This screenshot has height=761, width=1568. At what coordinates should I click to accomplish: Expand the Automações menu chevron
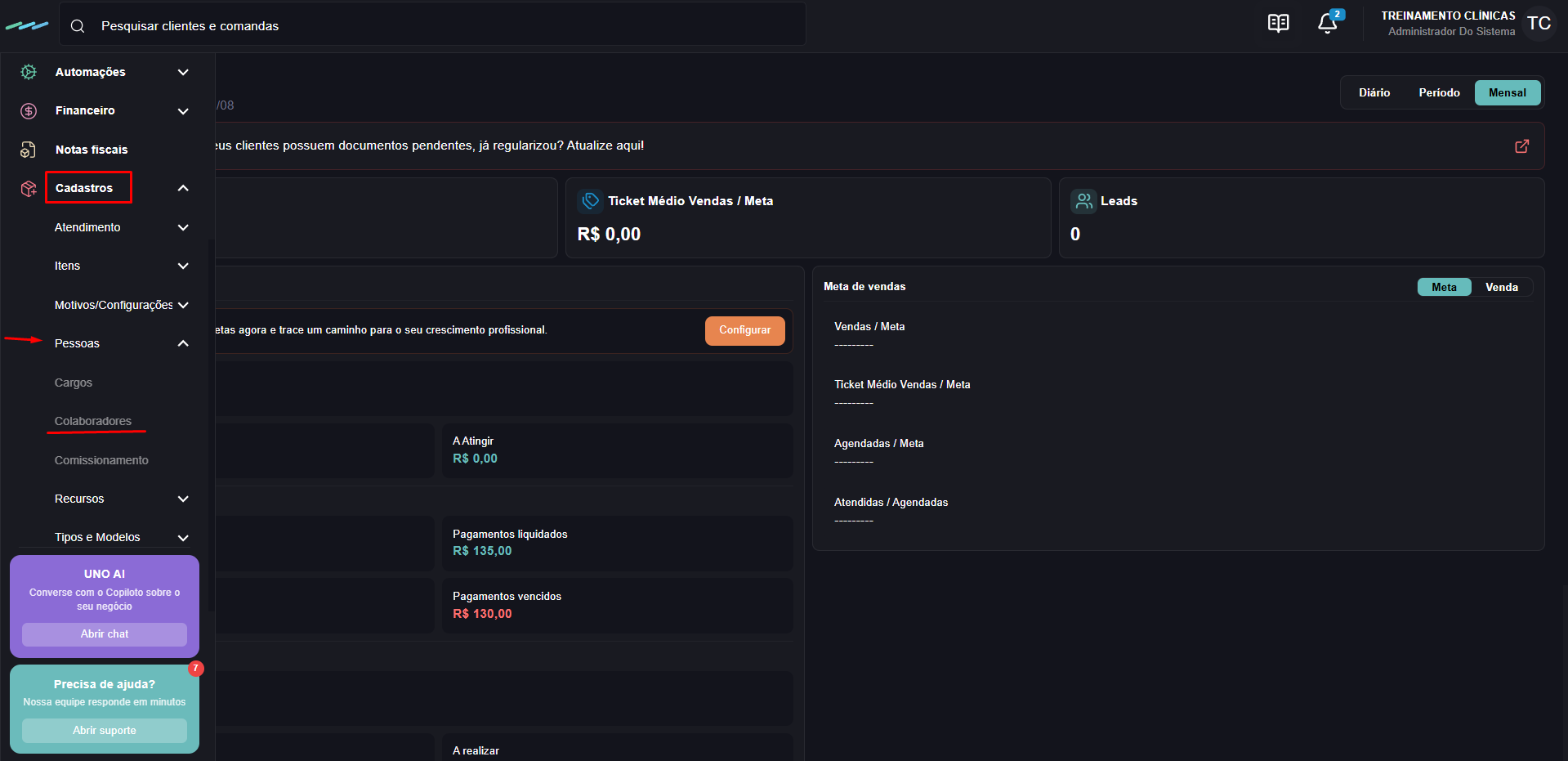pos(183,72)
